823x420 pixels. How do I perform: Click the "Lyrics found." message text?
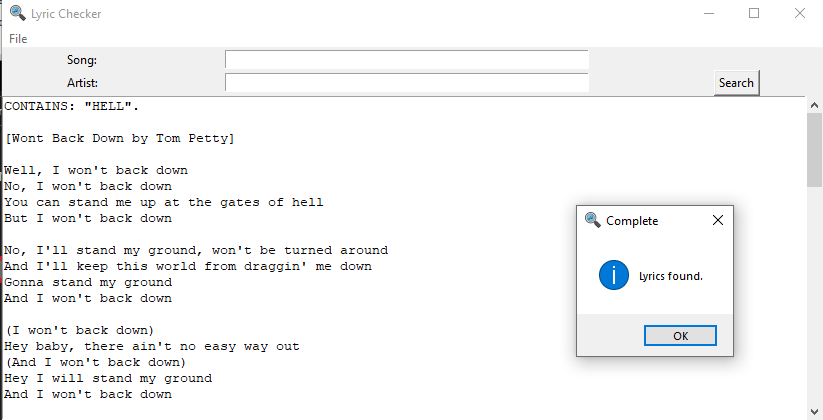tap(671, 276)
